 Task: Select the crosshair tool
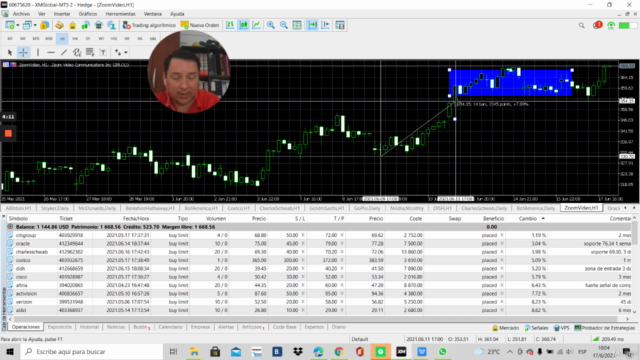pos(23,52)
